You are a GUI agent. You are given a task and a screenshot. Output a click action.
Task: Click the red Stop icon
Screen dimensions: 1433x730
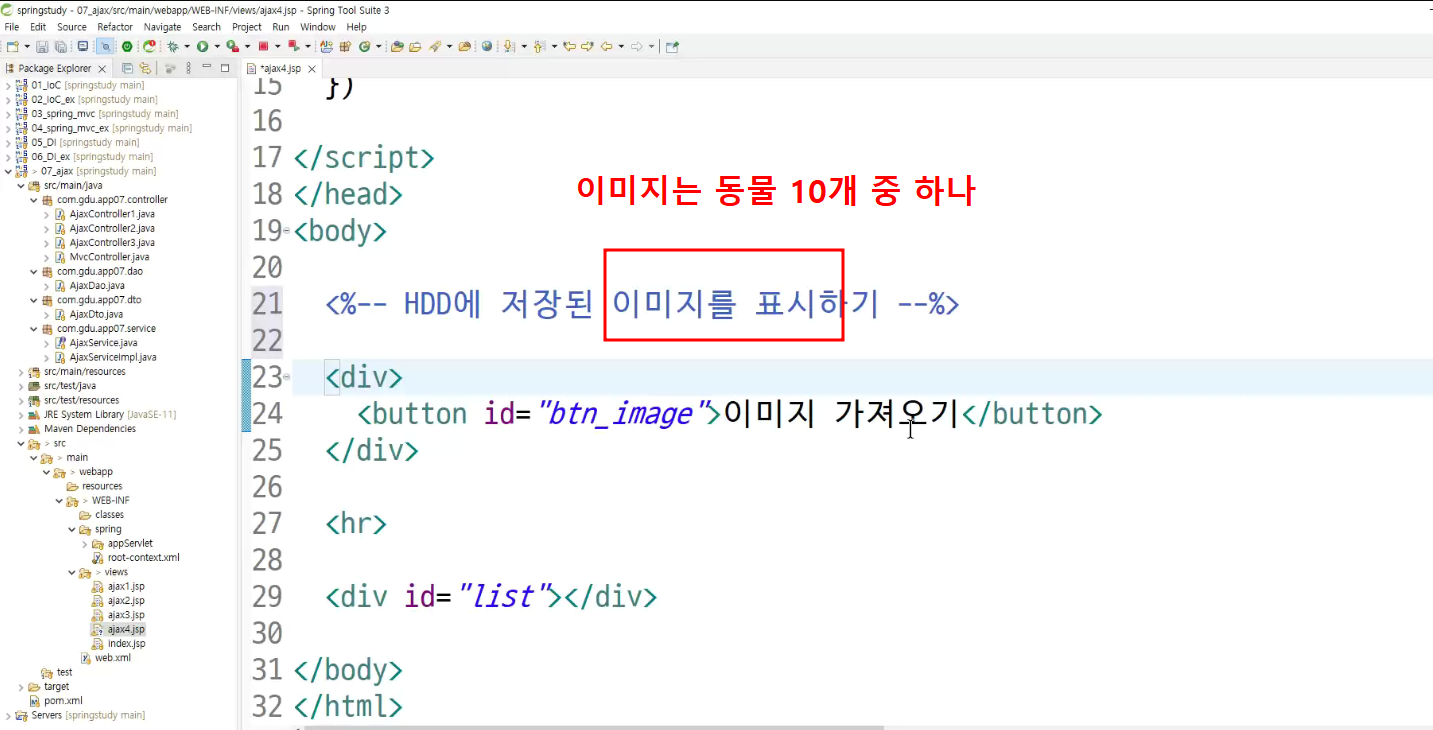pos(264,46)
